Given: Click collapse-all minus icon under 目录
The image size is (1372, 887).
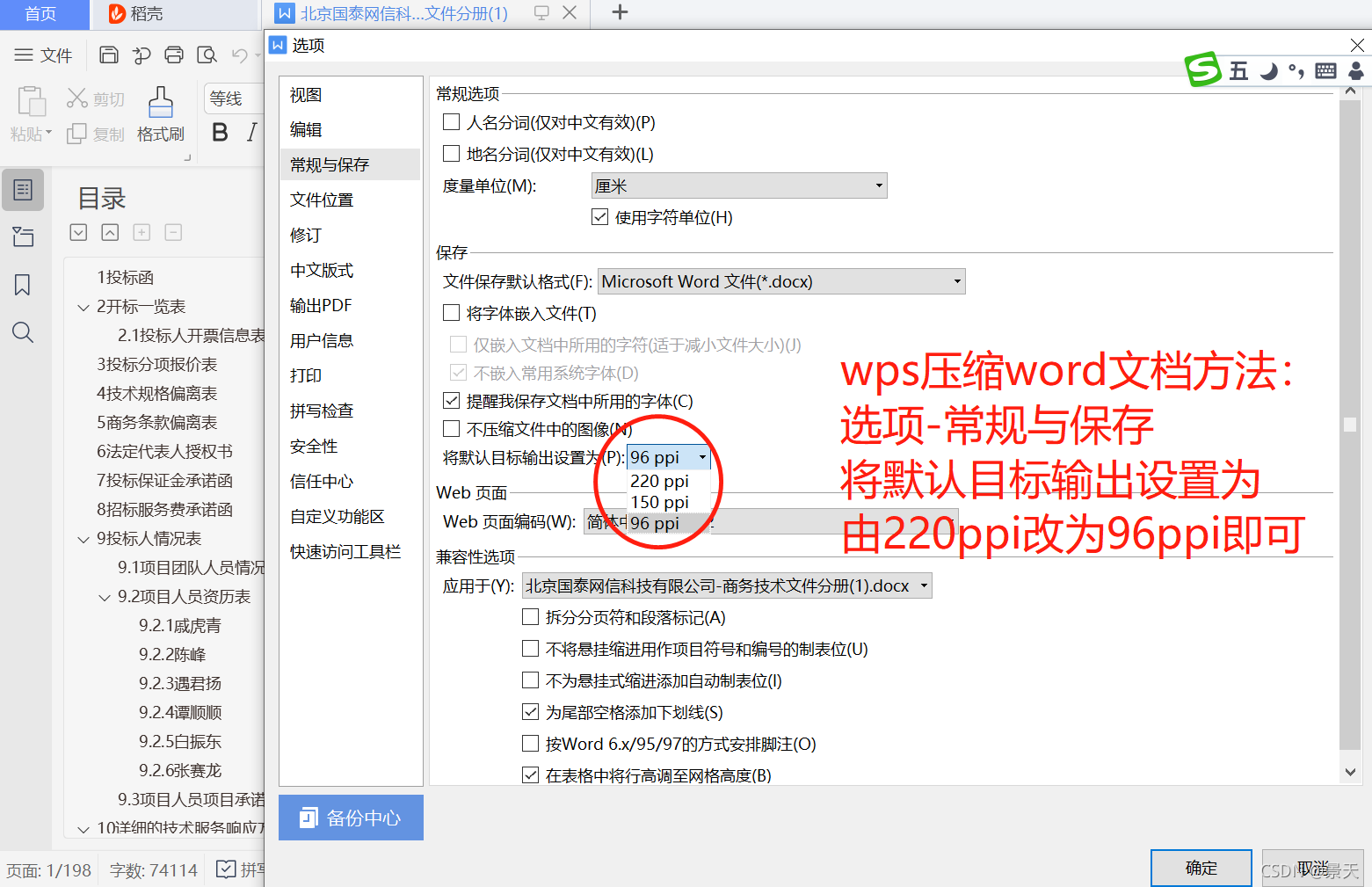Looking at the screenshot, I should point(173,232).
